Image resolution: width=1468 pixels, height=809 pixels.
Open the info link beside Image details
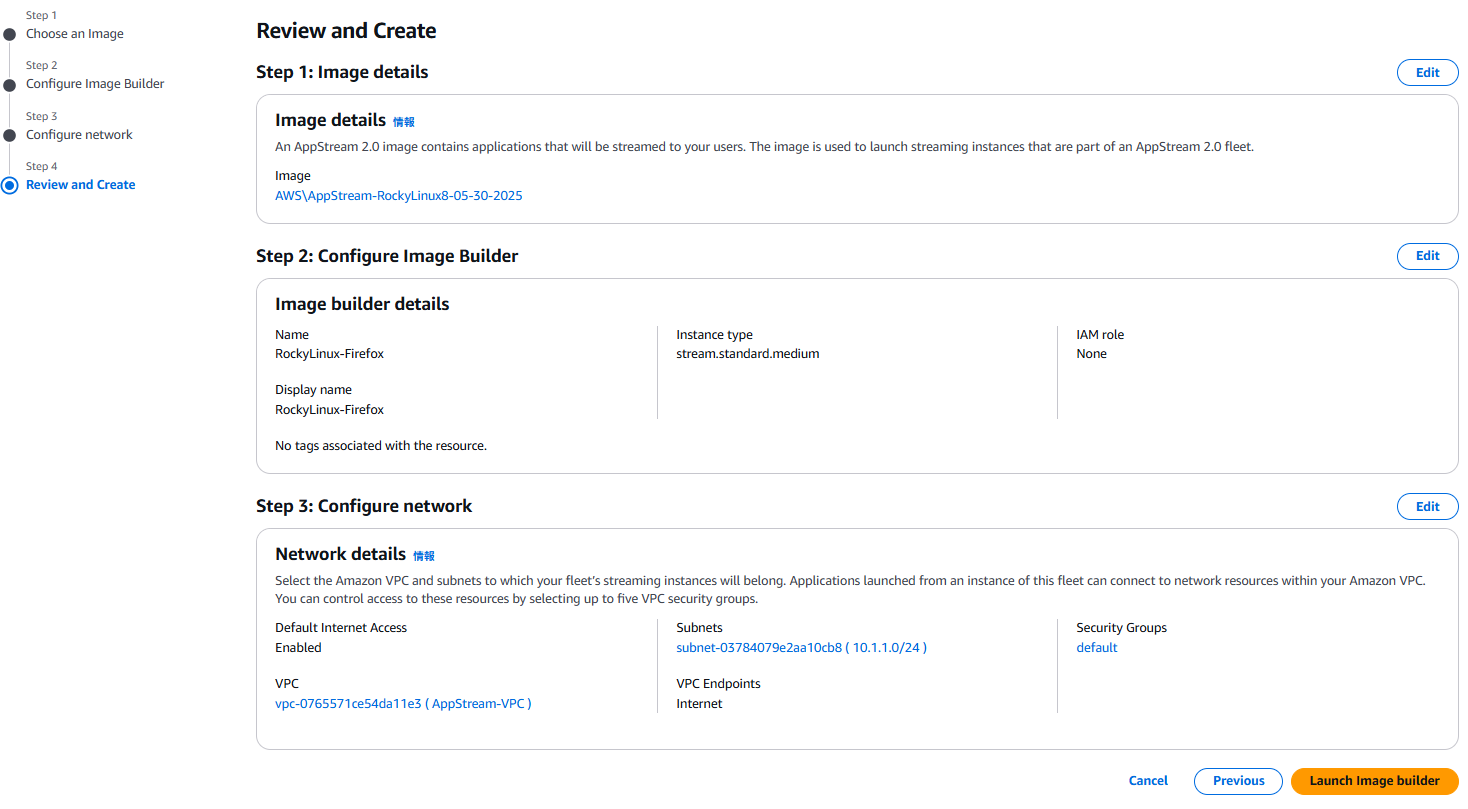pos(403,122)
